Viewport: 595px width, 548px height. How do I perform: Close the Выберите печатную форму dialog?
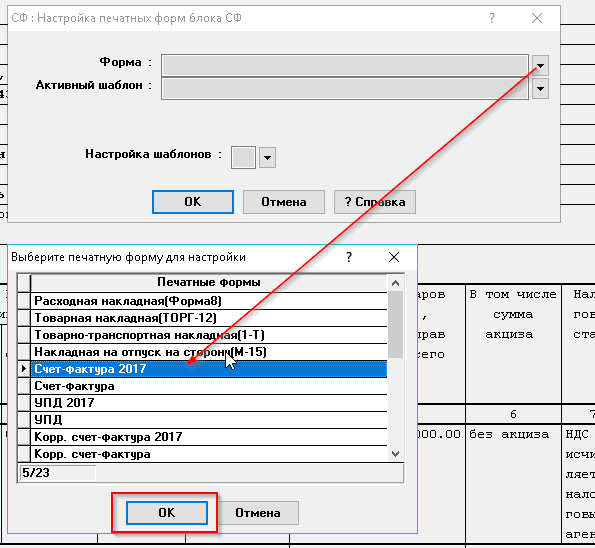click(x=394, y=257)
